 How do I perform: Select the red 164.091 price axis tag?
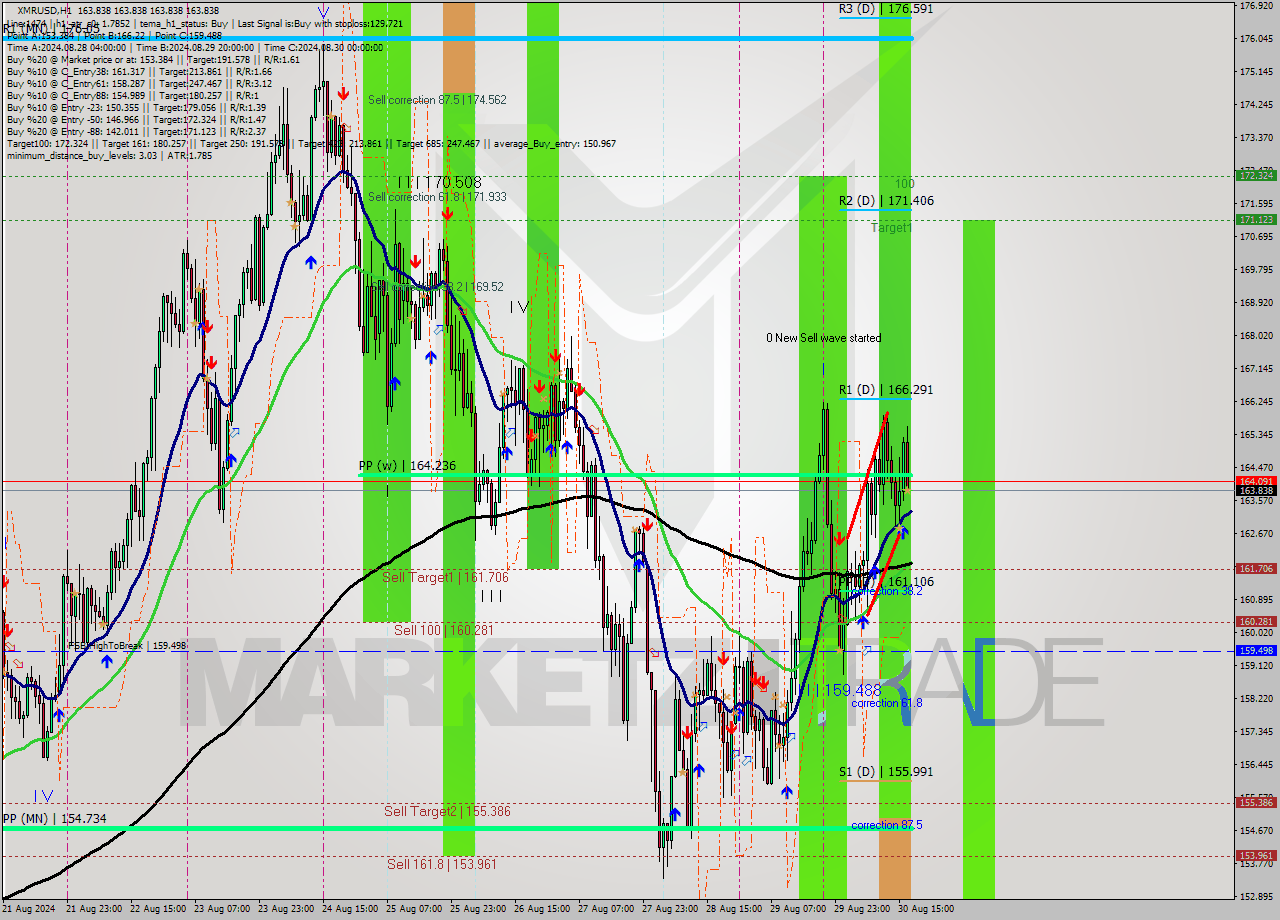pyautogui.click(x=1255, y=481)
